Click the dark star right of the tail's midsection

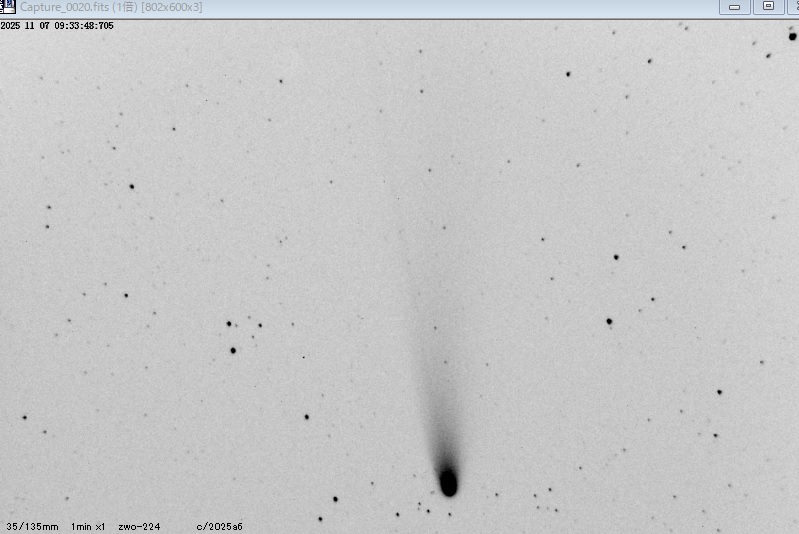coord(609,322)
